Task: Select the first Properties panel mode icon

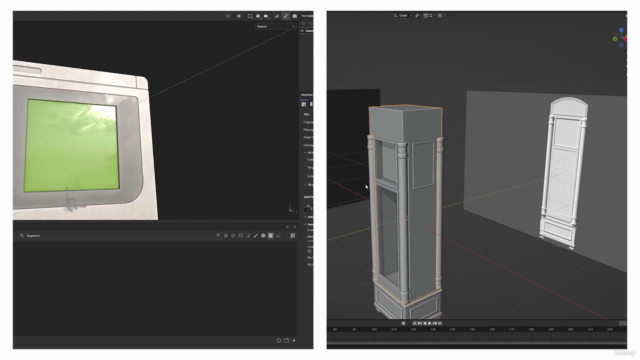Action: click(304, 104)
